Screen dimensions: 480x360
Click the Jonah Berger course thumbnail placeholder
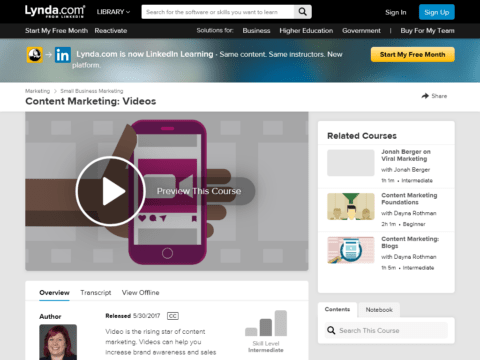click(x=351, y=163)
